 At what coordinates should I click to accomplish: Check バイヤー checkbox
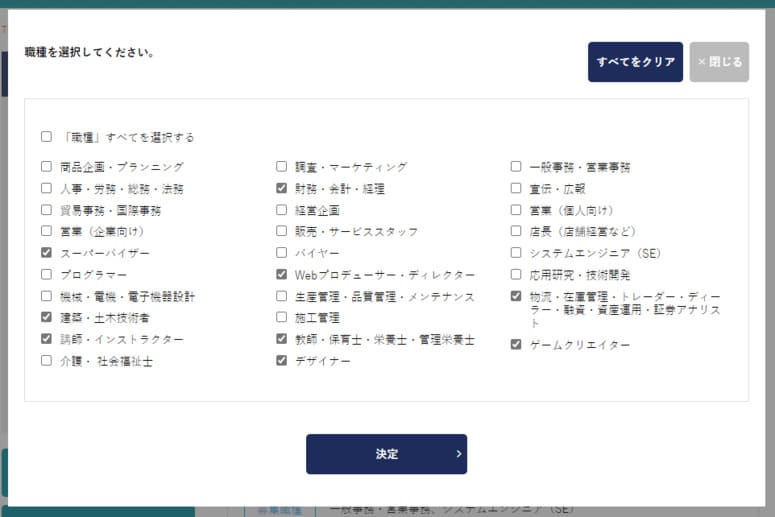[282, 253]
